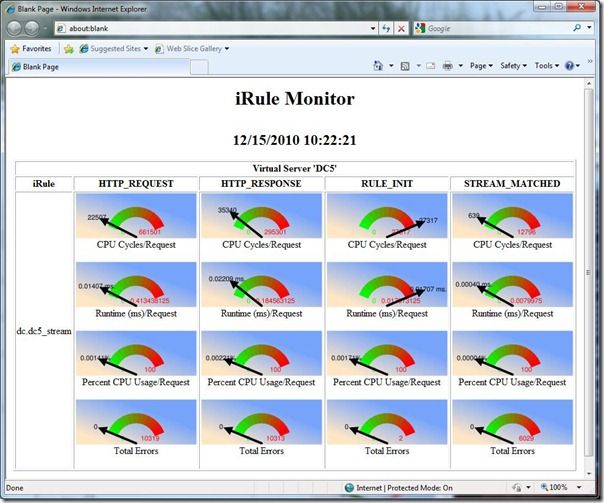The height and width of the screenshot is (503, 604).
Task: Click the scroll up arrow
Action: coord(588,83)
